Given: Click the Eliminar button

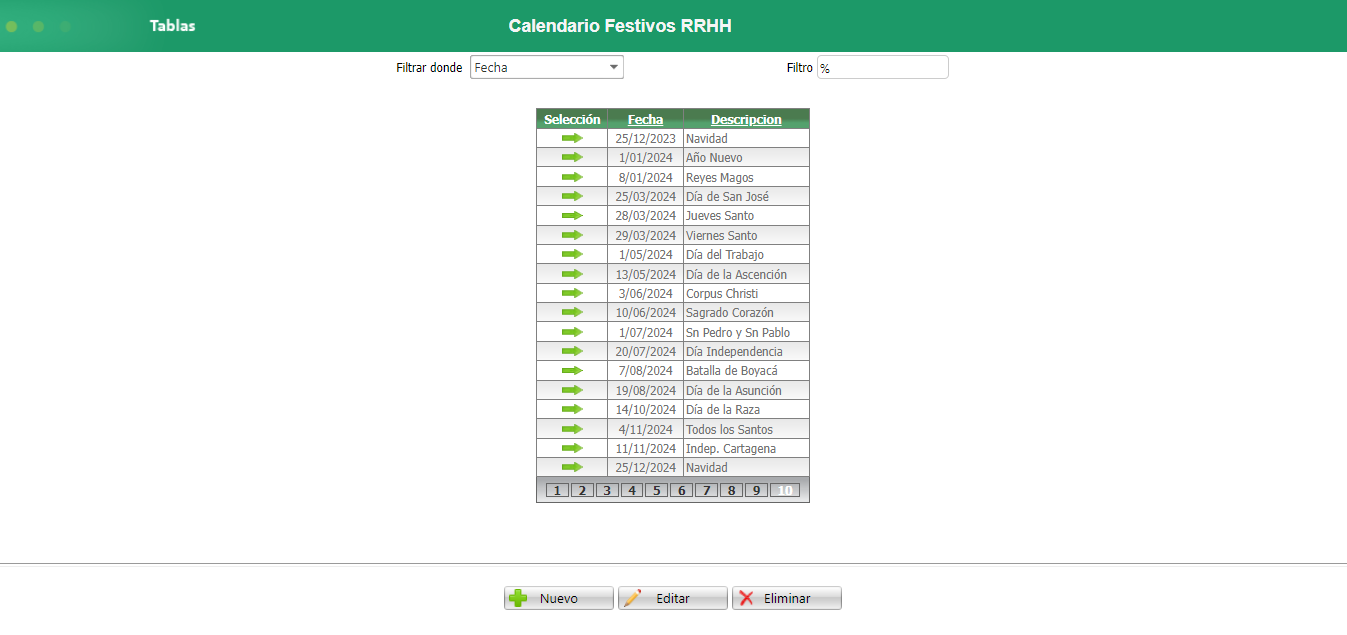Looking at the screenshot, I should pyautogui.click(x=787, y=598).
